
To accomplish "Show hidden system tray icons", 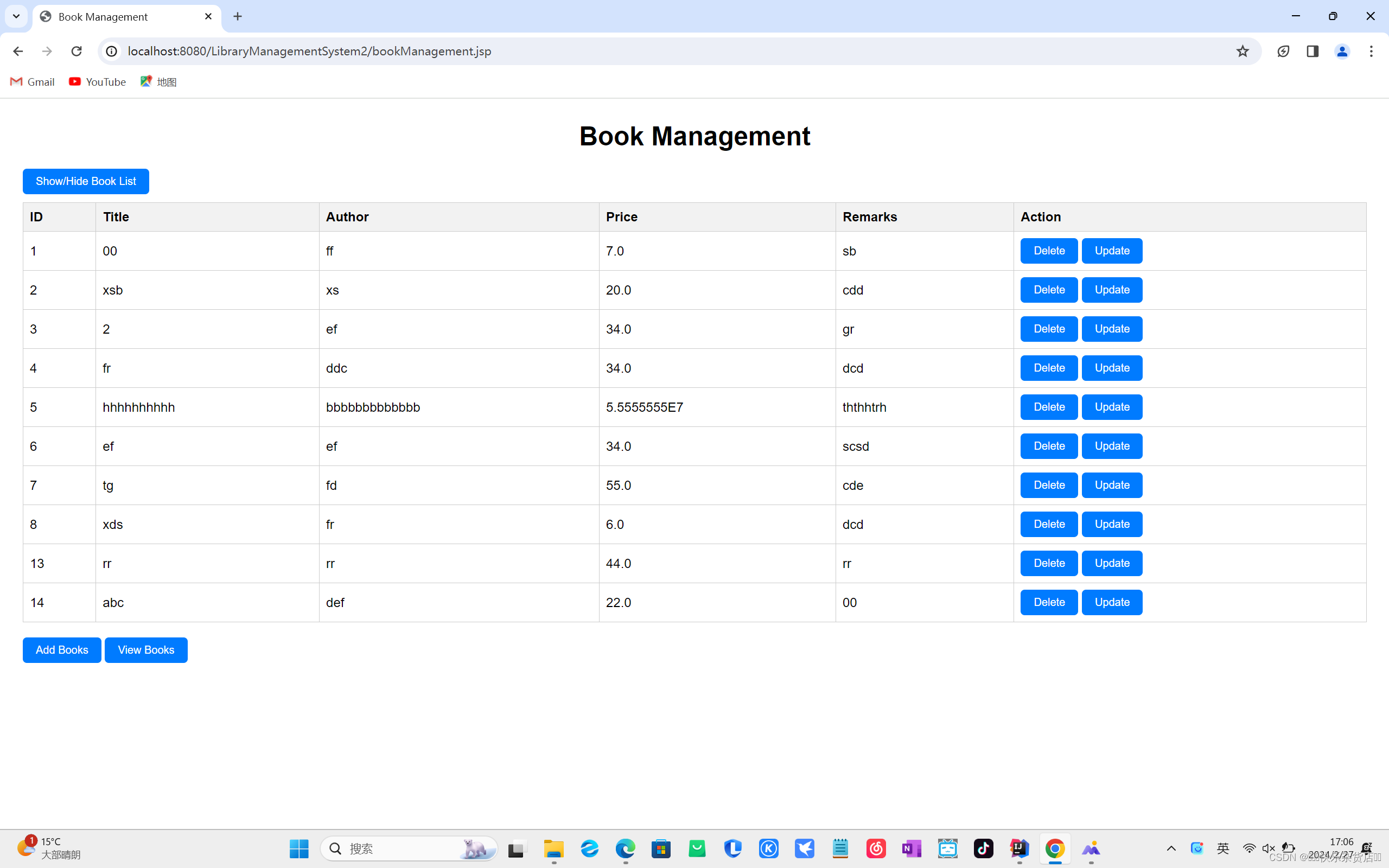I will [x=1171, y=848].
